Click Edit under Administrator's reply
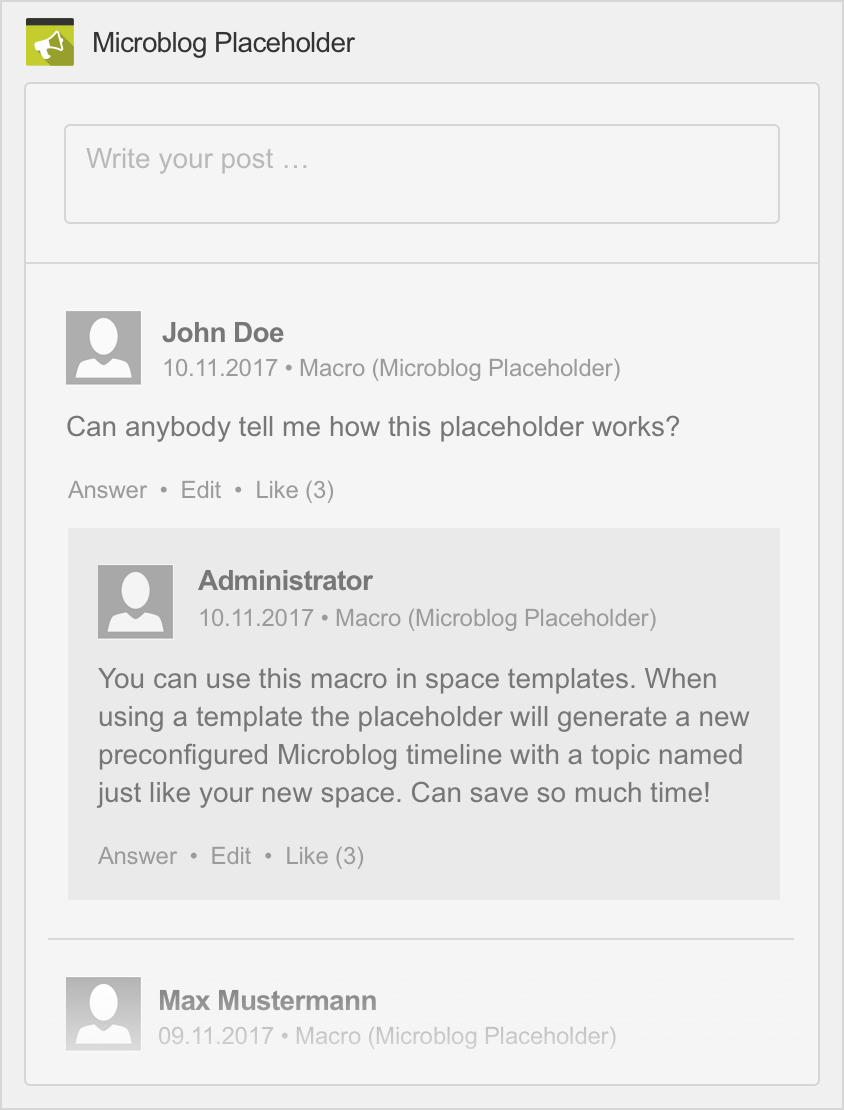The width and height of the screenshot is (844, 1110). tap(231, 856)
